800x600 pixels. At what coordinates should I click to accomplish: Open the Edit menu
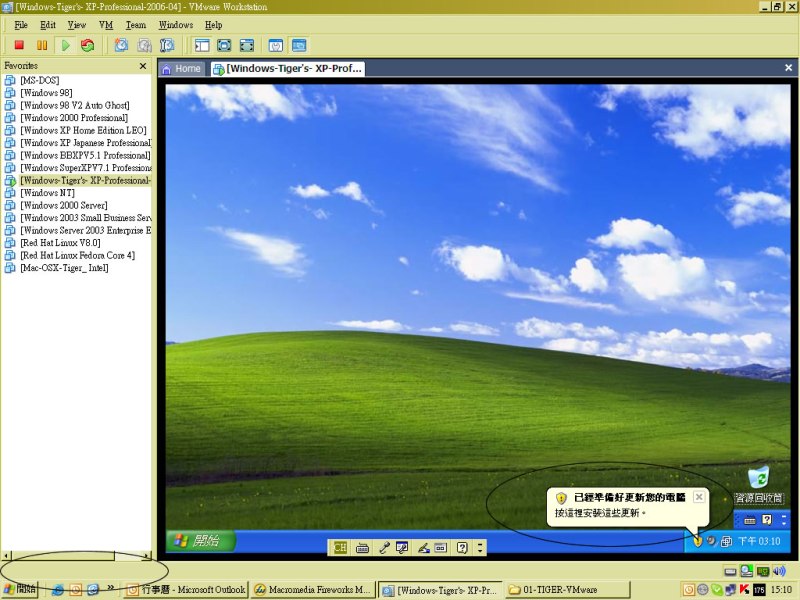click(x=47, y=25)
